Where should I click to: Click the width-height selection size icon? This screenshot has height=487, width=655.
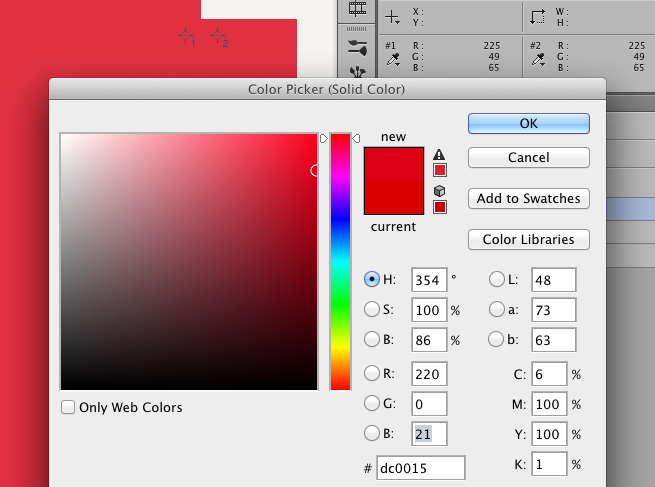click(x=538, y=17)
